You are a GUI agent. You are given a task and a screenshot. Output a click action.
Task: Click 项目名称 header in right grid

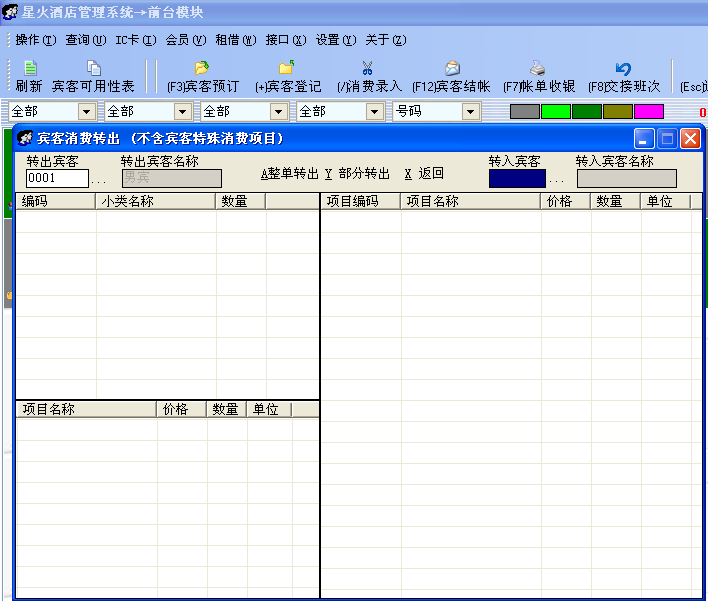[x=470, y=201]
